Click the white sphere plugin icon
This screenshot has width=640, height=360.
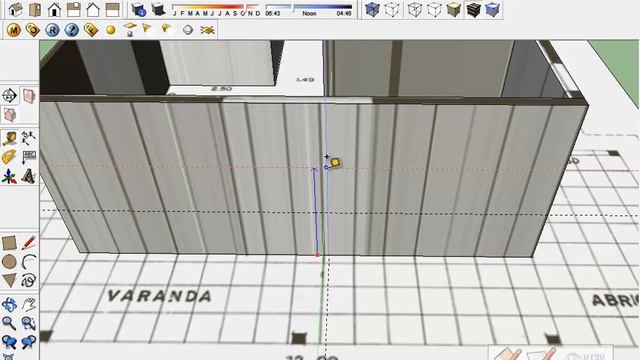187,30
